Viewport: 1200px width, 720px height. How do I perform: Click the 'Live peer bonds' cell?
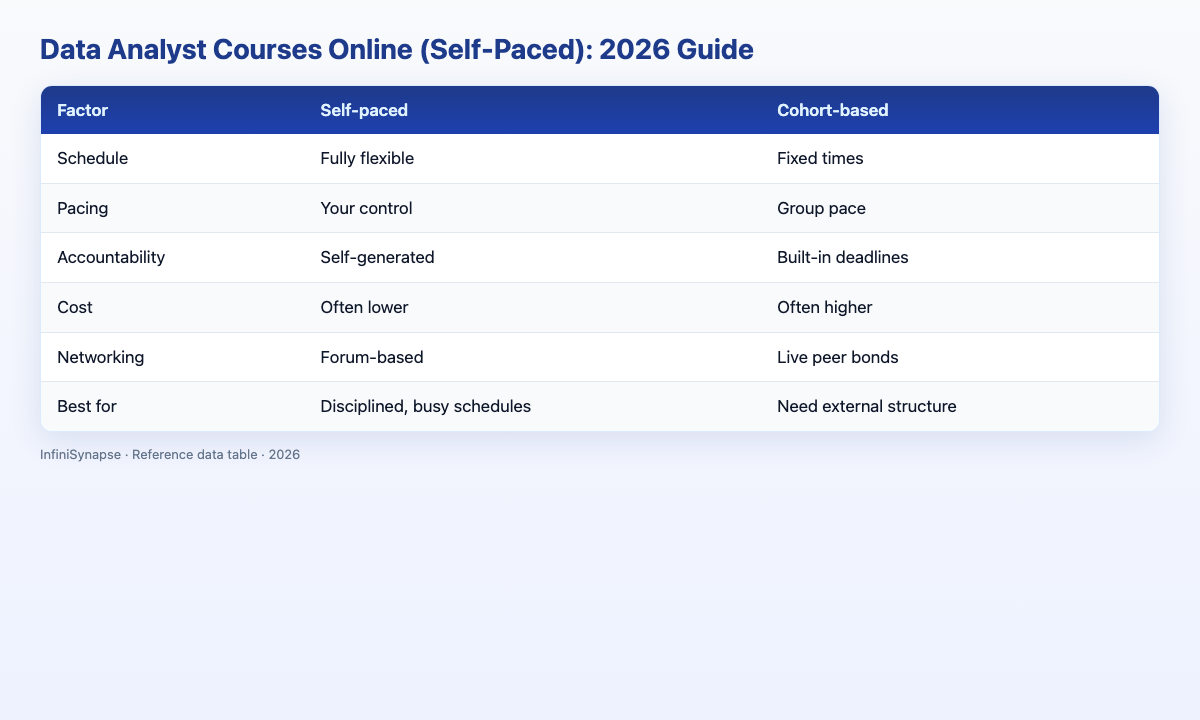838,357
